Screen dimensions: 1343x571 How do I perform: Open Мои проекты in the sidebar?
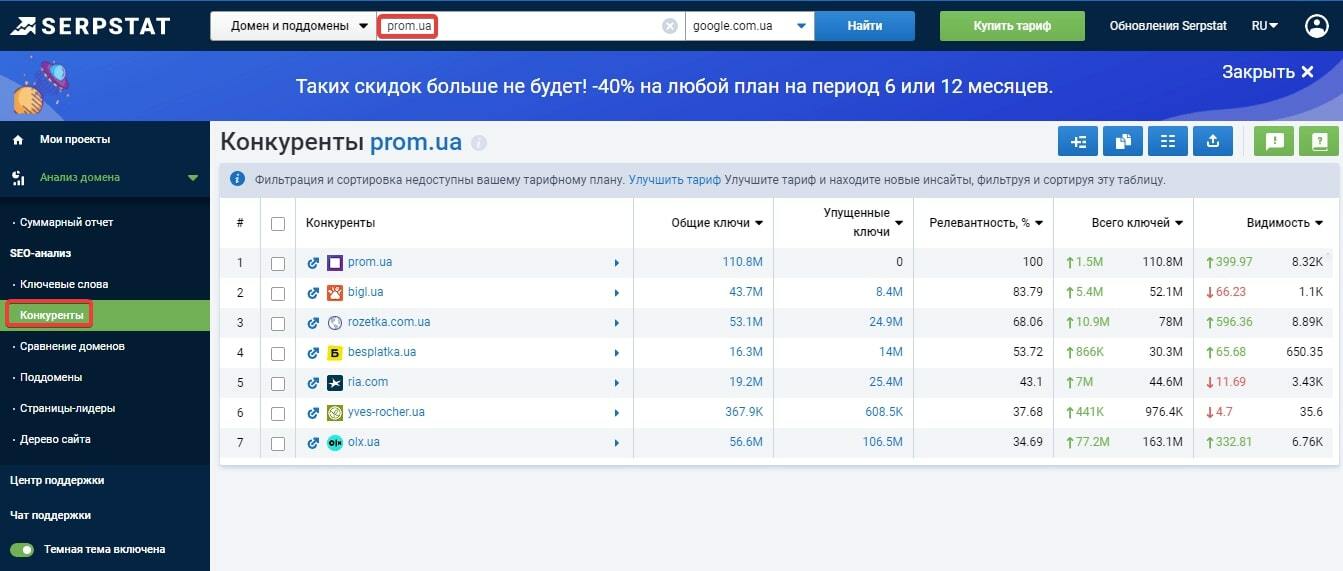click(75, 140)
